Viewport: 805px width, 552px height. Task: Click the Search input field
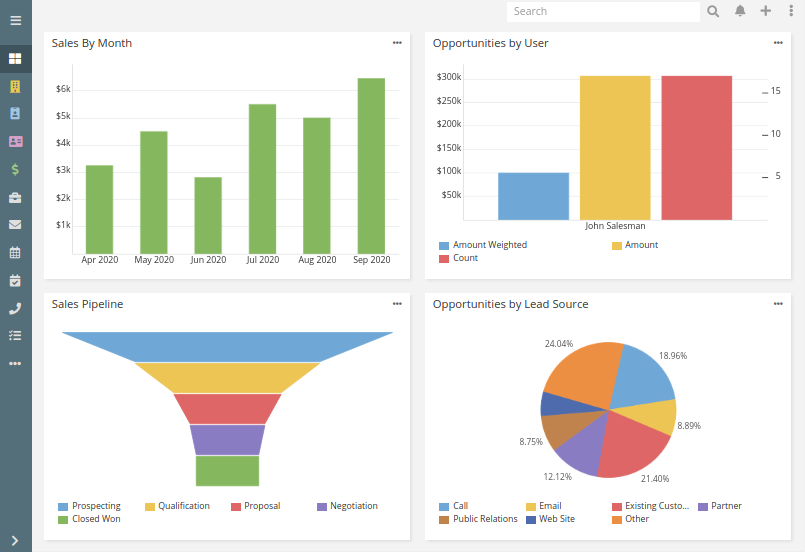603,11
